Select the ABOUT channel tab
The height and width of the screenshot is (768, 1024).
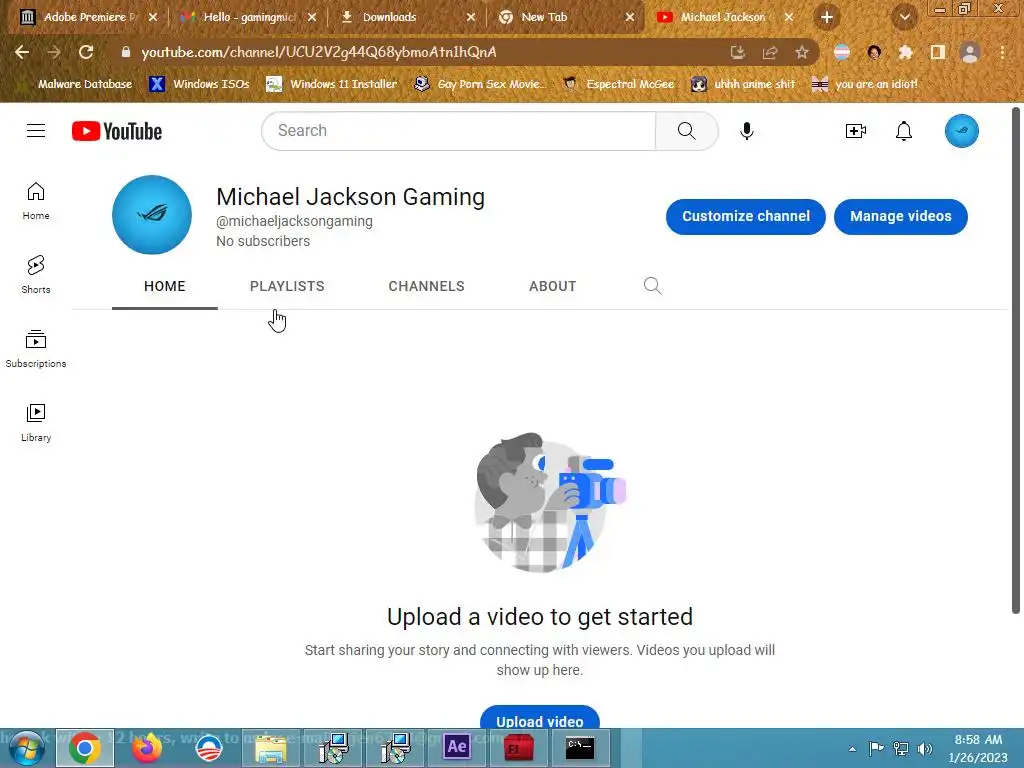pyautogui.click(x=552, y=286)
